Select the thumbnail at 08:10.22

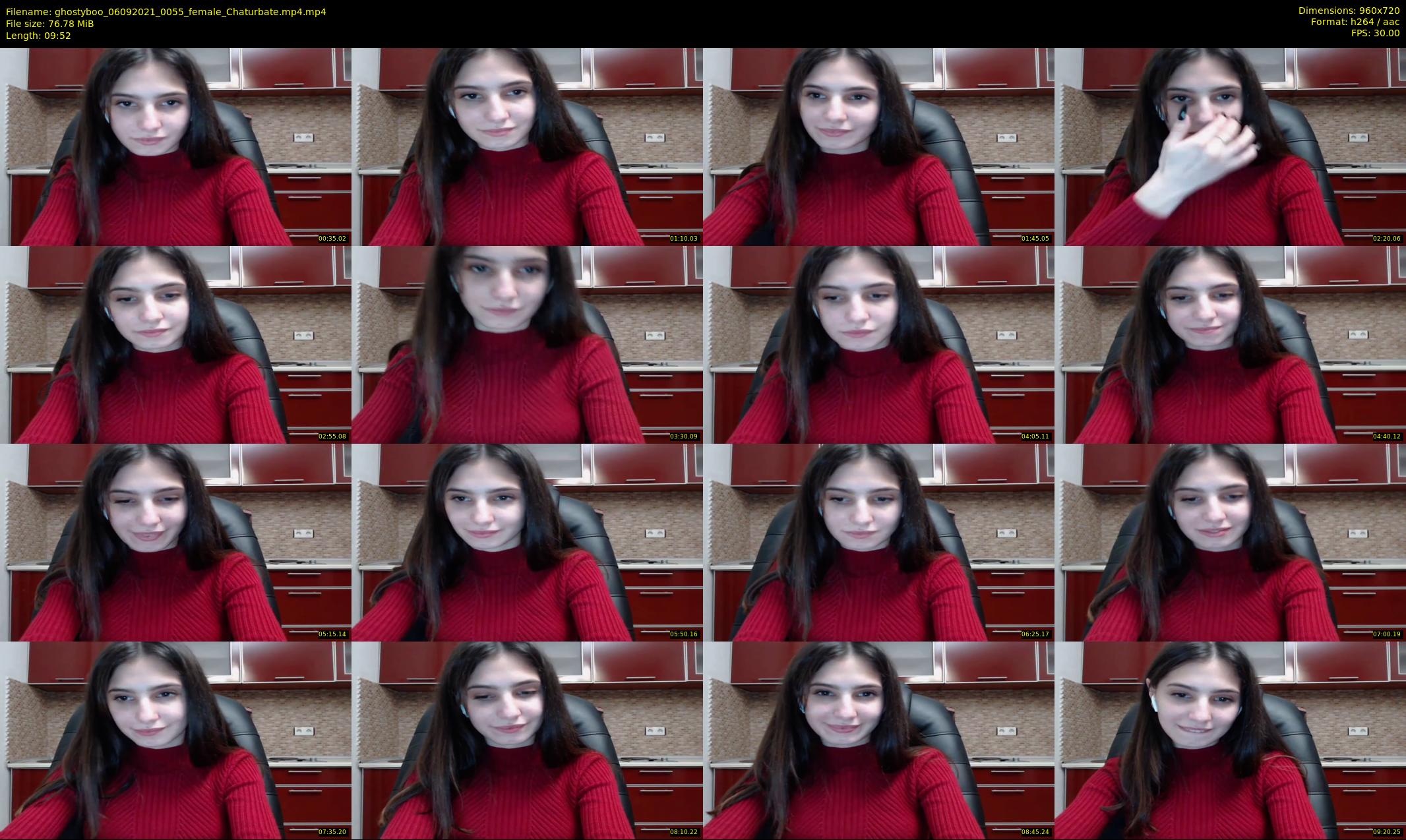click(x=527, y=740)
